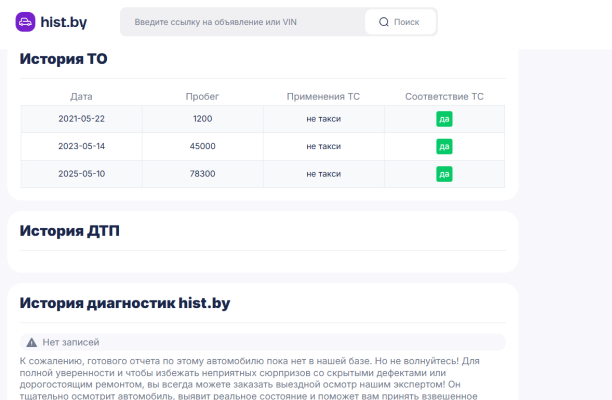Click the "Дата" column header
612x400 pixels.
pyautogui.click(x=81, y=97)
